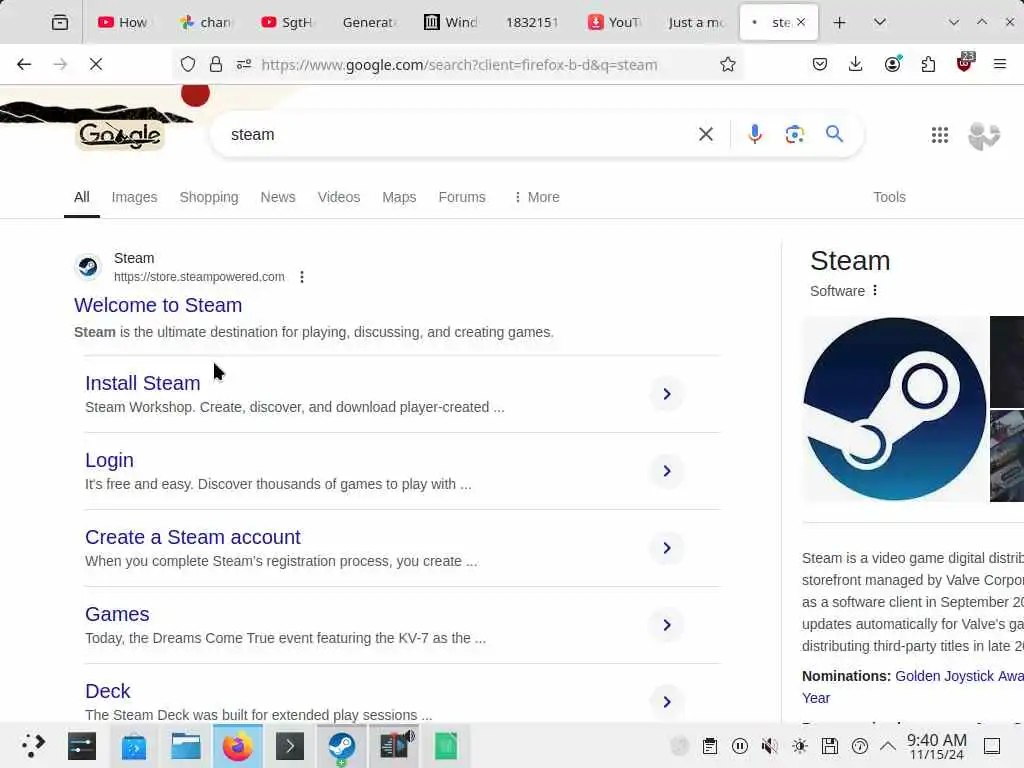Screen dimensions: 1024x768
Task: Open the site permissions icon in address bar
Action: tap(244, 64)
